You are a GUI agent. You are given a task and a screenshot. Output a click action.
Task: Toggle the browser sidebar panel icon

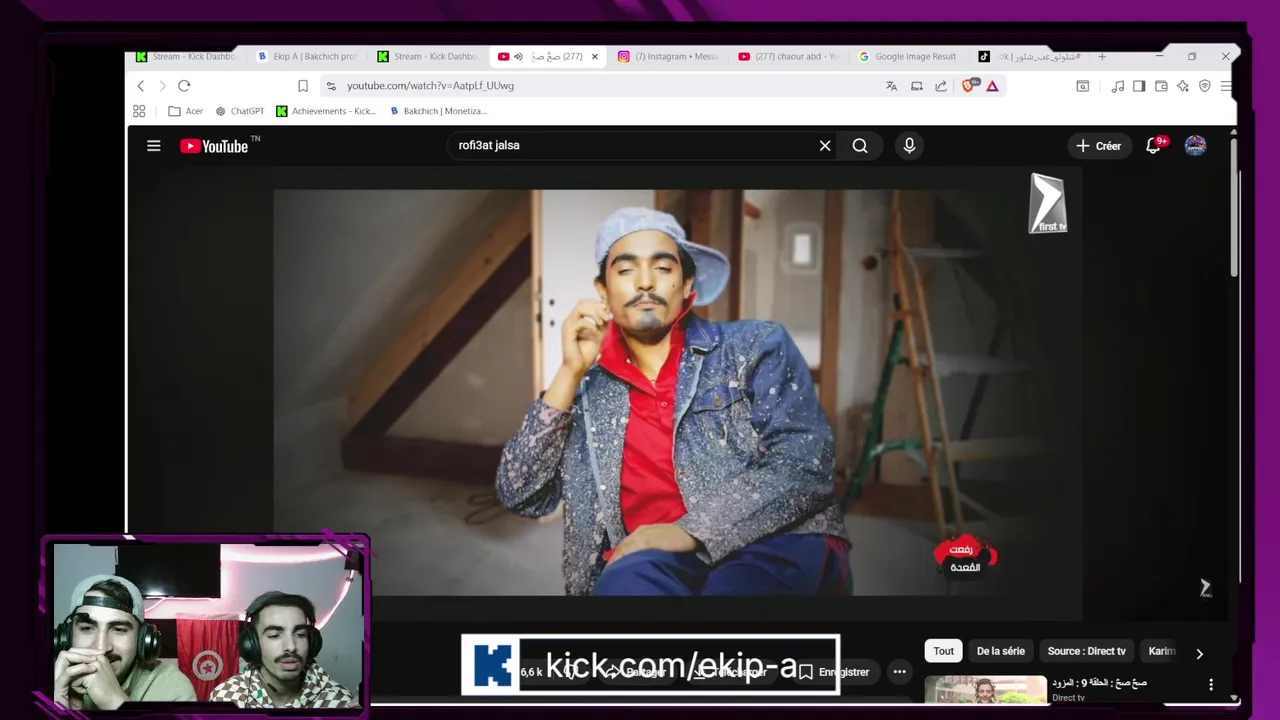point(1139,86)
